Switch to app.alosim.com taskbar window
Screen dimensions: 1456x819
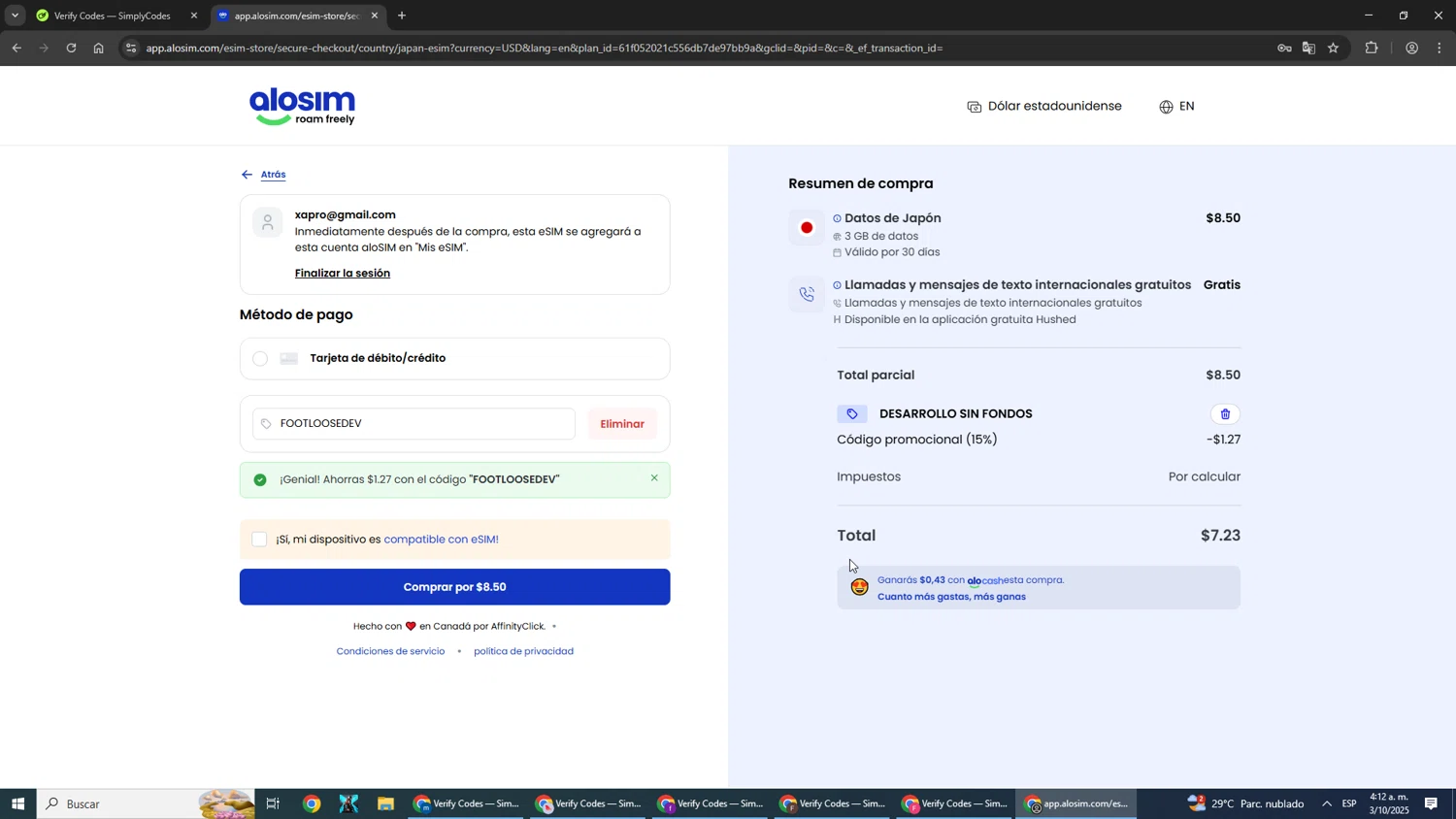(x=1077, y=803)
